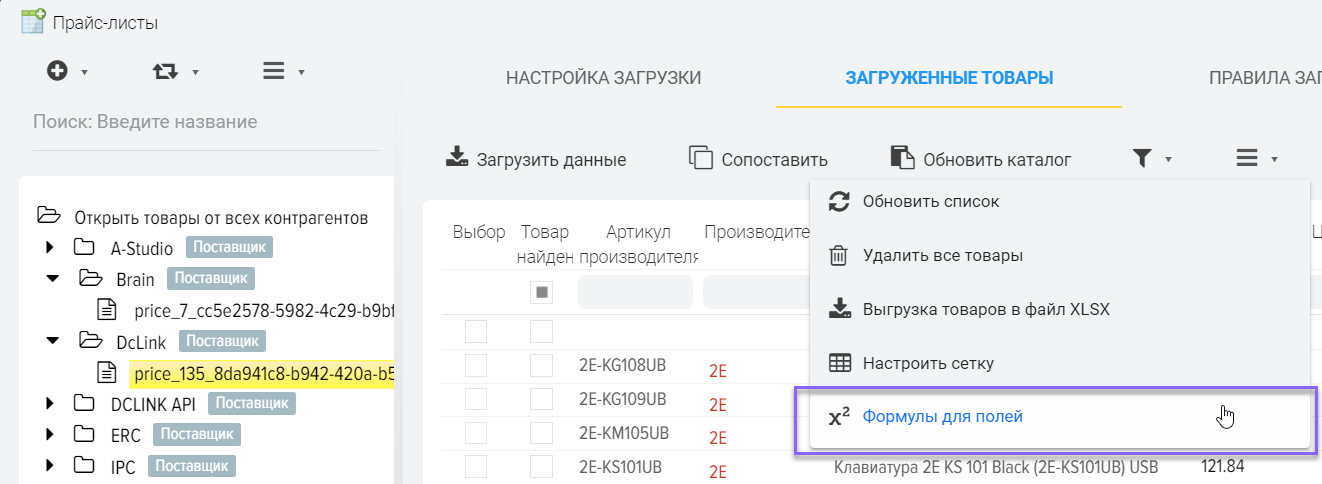
Task: Switch to the НАСТРОЙКА ЗАГРУЗКИ tab
Action: (x=603, y=78)
